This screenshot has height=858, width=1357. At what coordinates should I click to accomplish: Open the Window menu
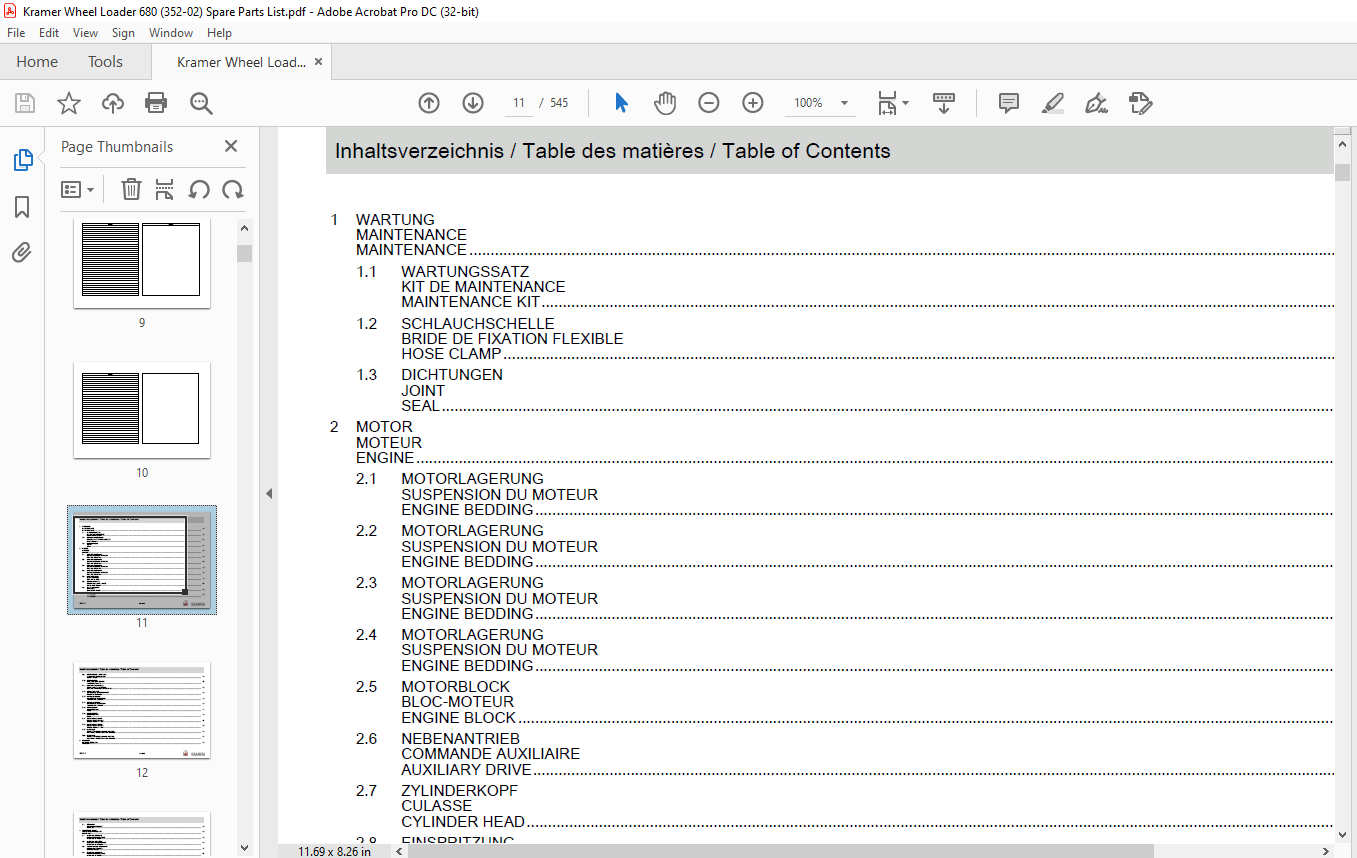171,33
